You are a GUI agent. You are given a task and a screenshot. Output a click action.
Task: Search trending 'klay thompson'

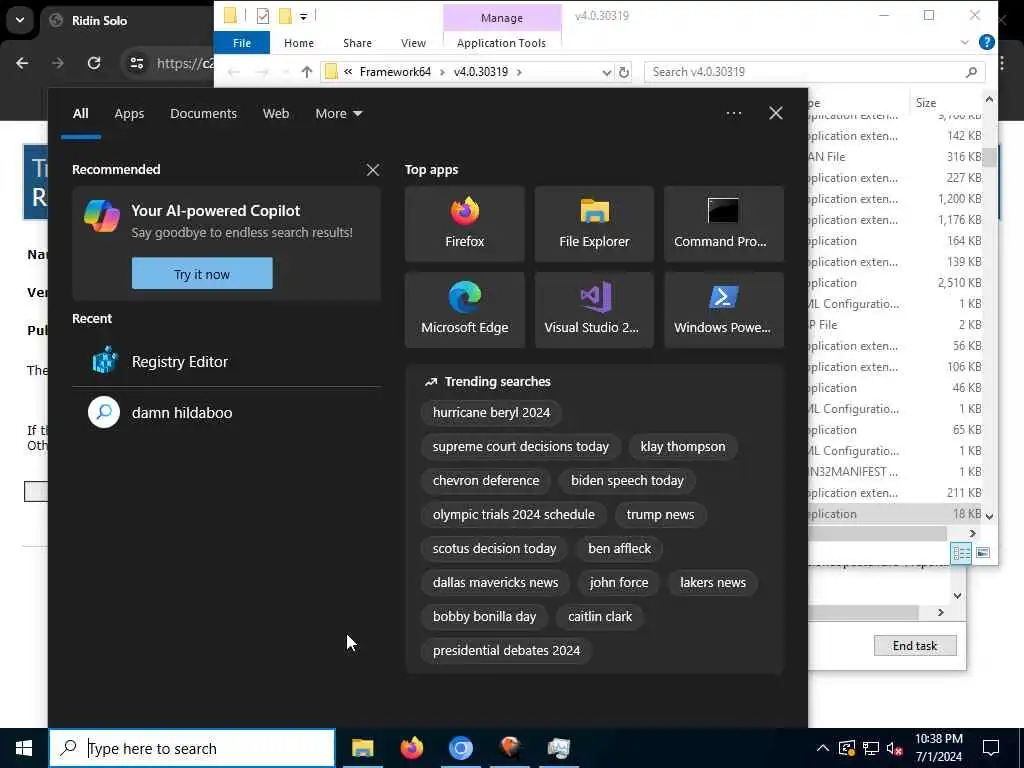pos(682,447)
